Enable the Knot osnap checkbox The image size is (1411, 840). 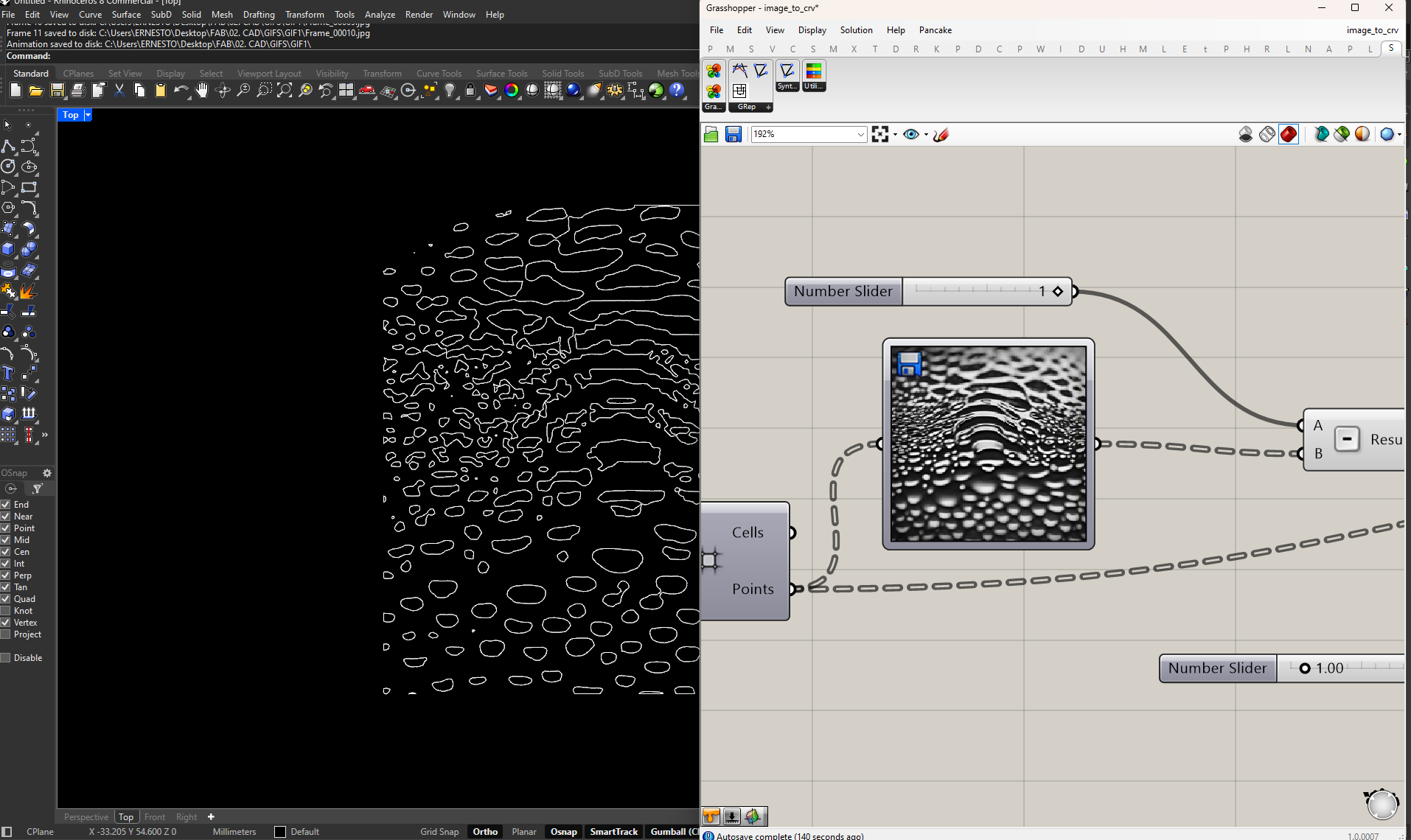pos(5,611)
